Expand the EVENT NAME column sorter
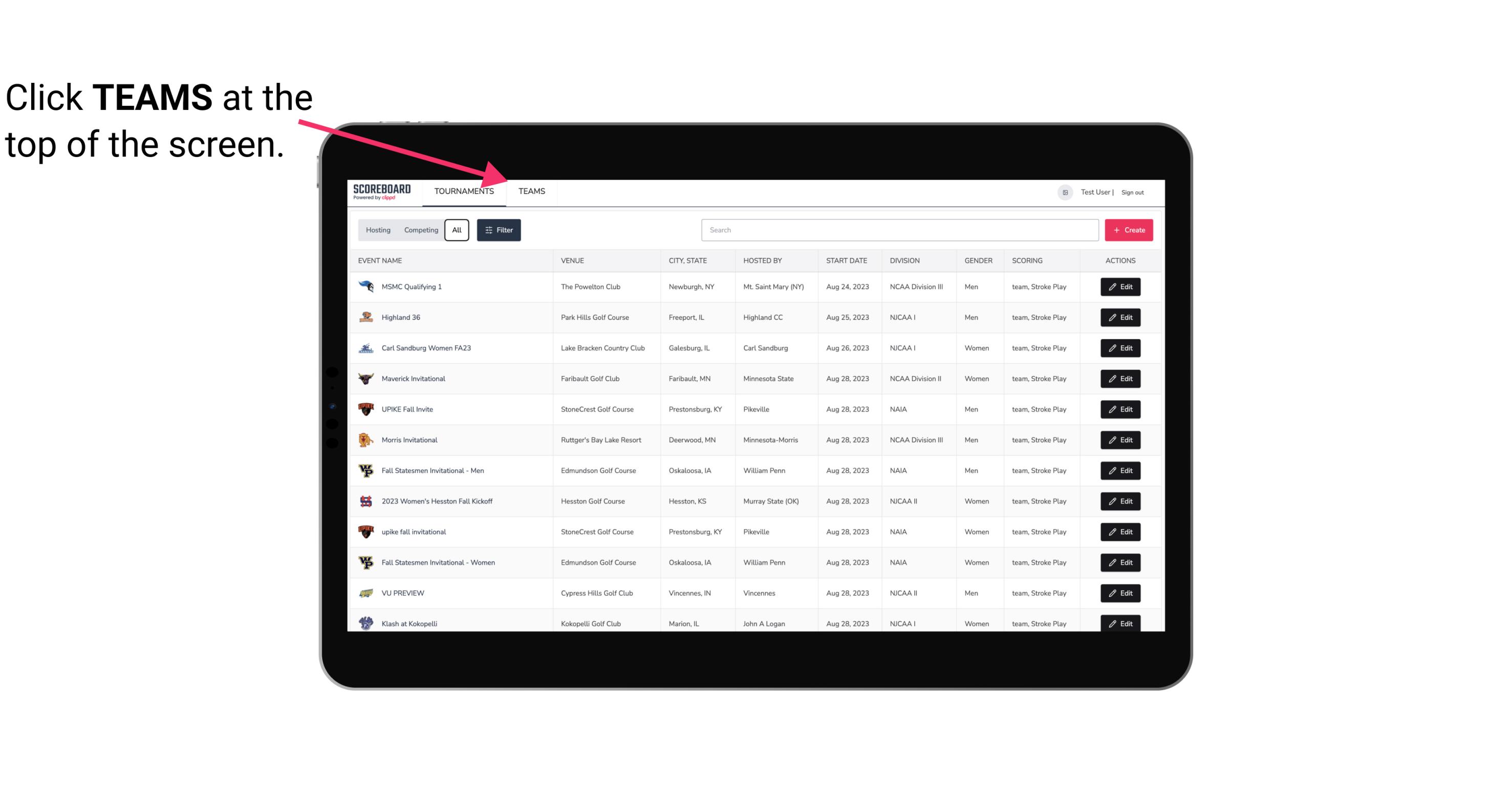 point(382,260)
